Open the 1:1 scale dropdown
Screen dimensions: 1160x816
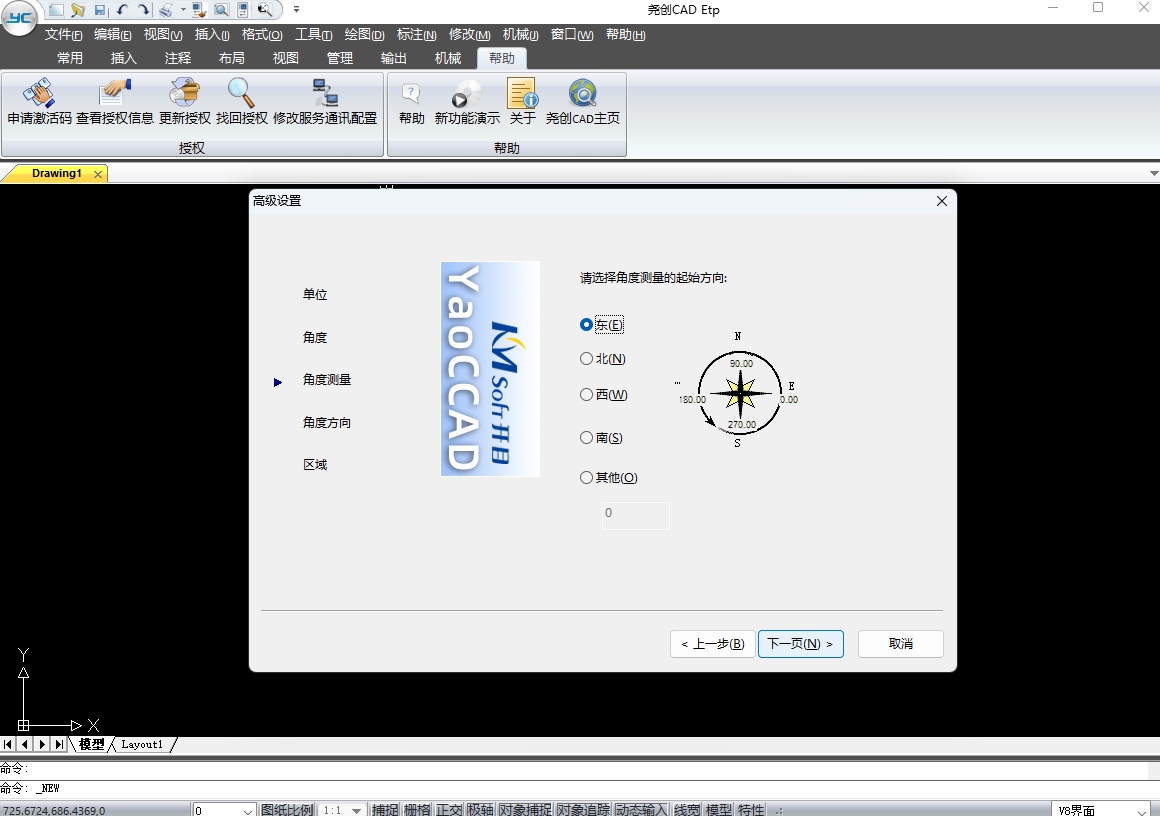(343, 810)
